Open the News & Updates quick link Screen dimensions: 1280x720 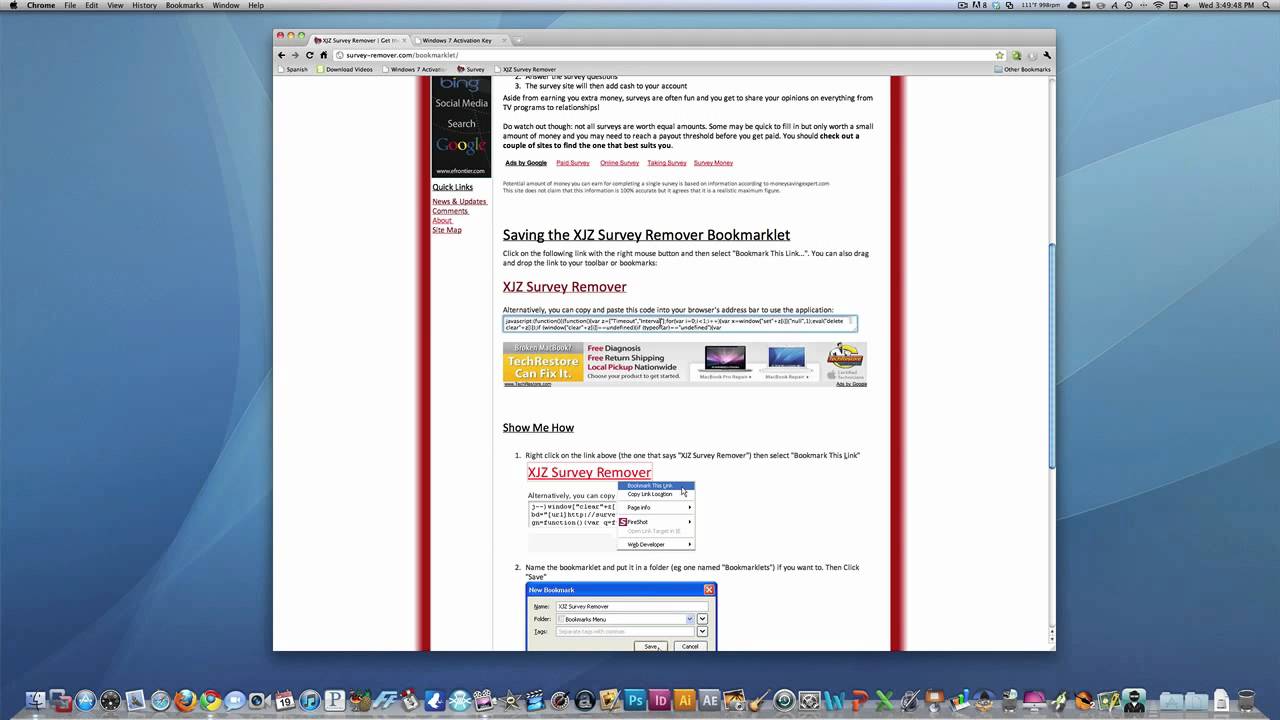tap(459, 202)
